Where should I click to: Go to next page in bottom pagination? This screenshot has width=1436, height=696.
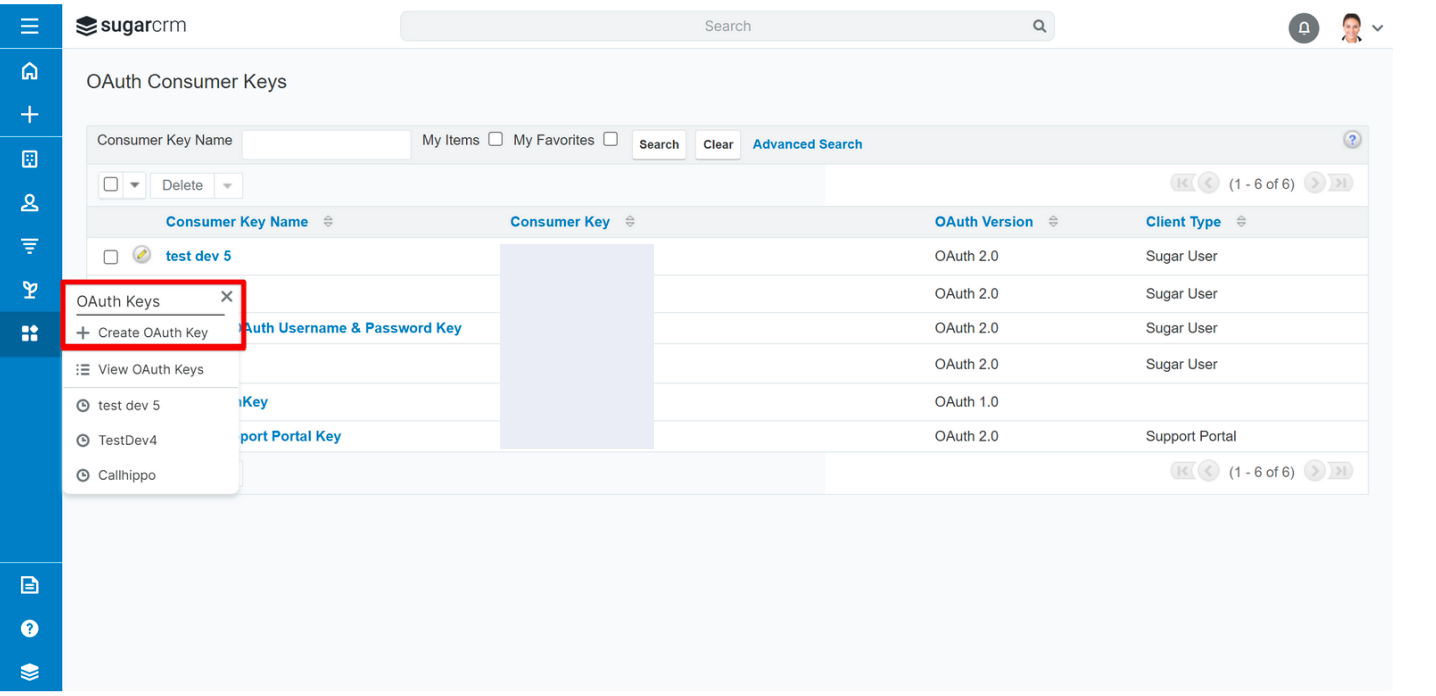1315,471
